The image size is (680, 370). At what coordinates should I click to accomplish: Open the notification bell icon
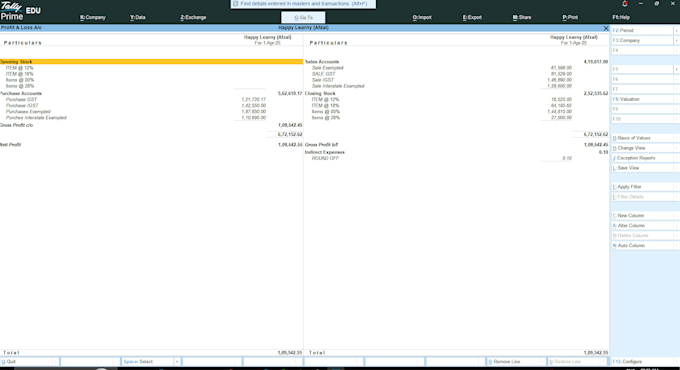tap(624, 4)
